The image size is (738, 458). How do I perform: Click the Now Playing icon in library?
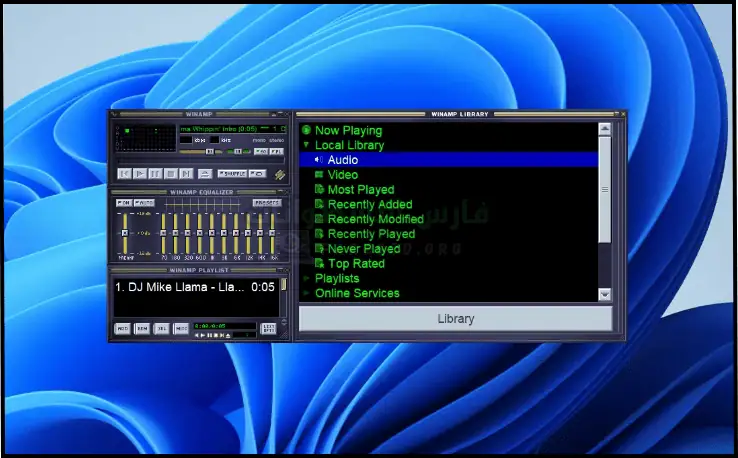pyautogui.click(x=307, y=130)
